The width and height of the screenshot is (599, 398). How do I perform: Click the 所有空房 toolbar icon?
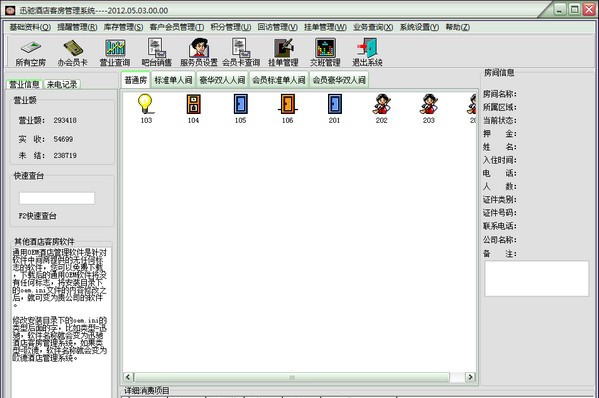(x=31, y=52)
